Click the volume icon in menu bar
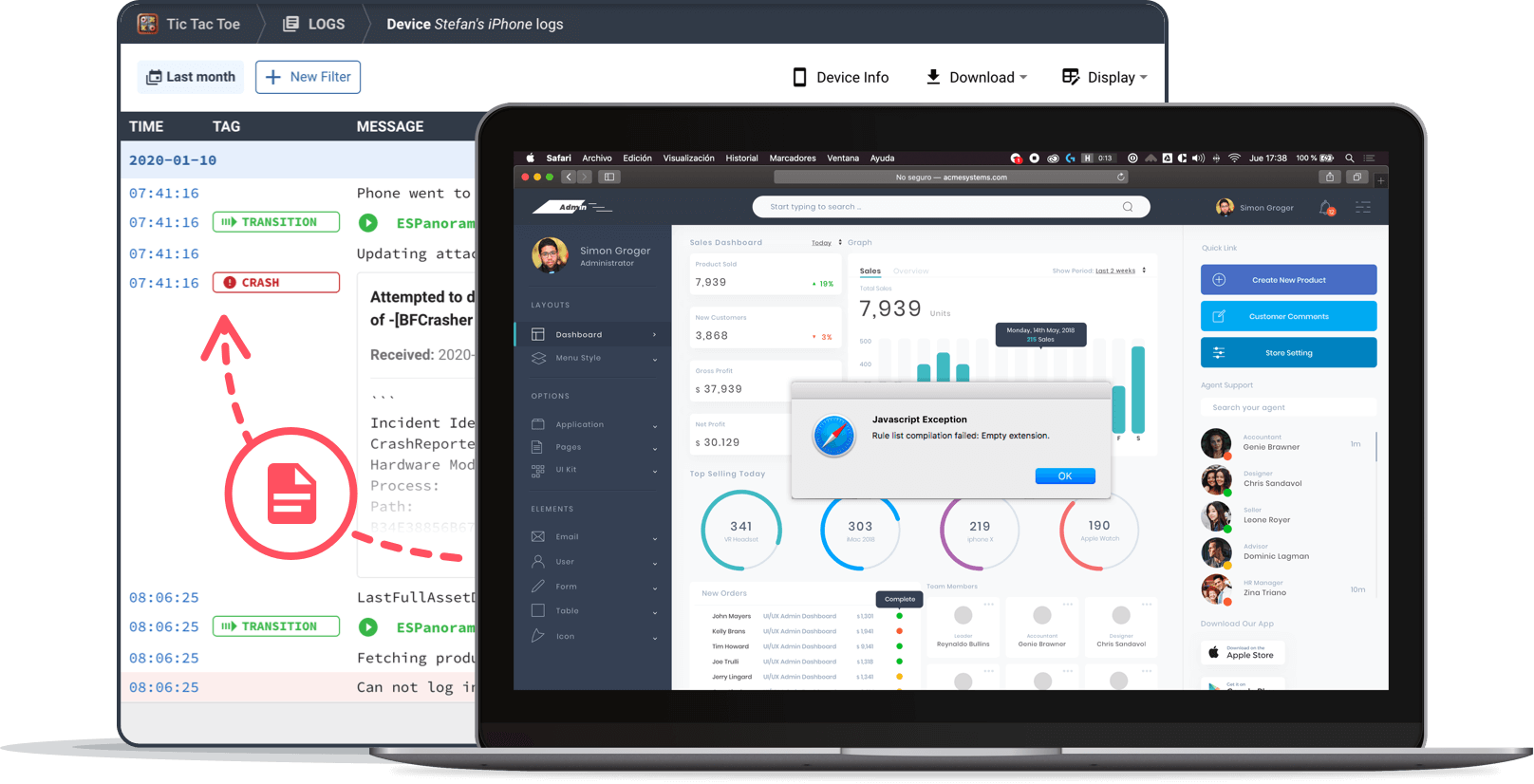The image size is (1534, 784). 1198,159
